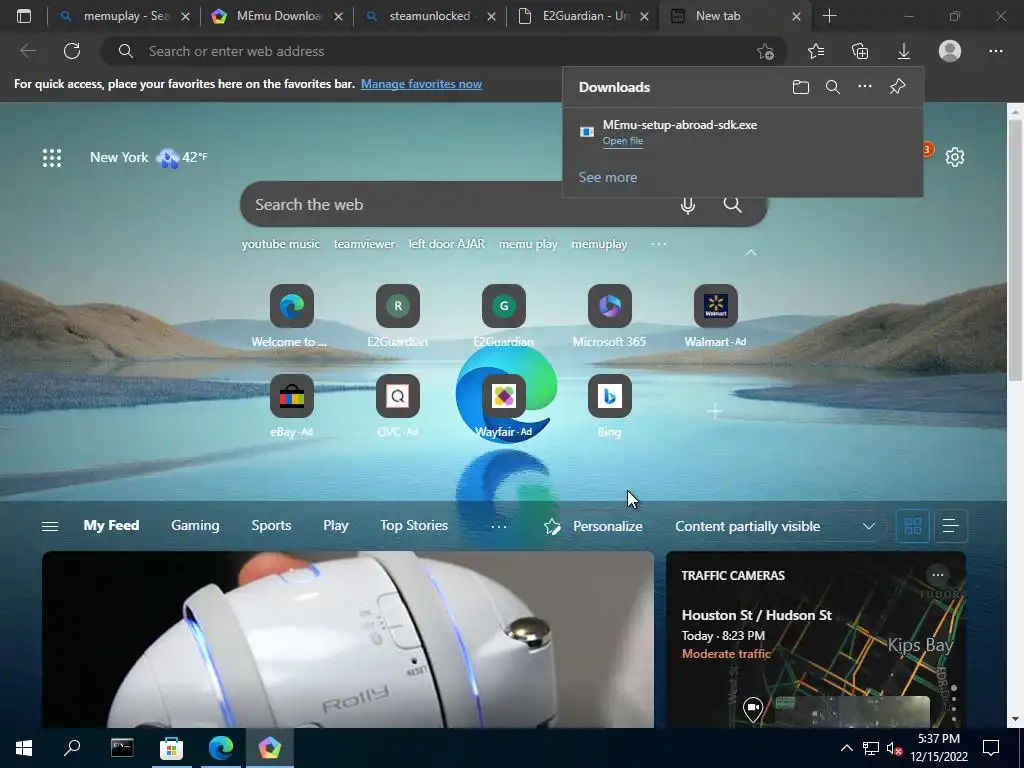Open page settings gear icon
The height and width of the screenshot is (768, 1024).
(954, 157)
